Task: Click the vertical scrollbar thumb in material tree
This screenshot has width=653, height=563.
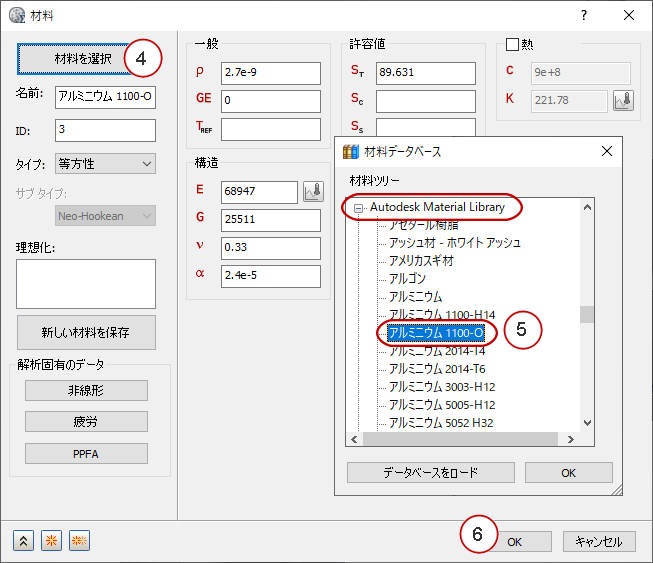Action: tap(587, 314)
